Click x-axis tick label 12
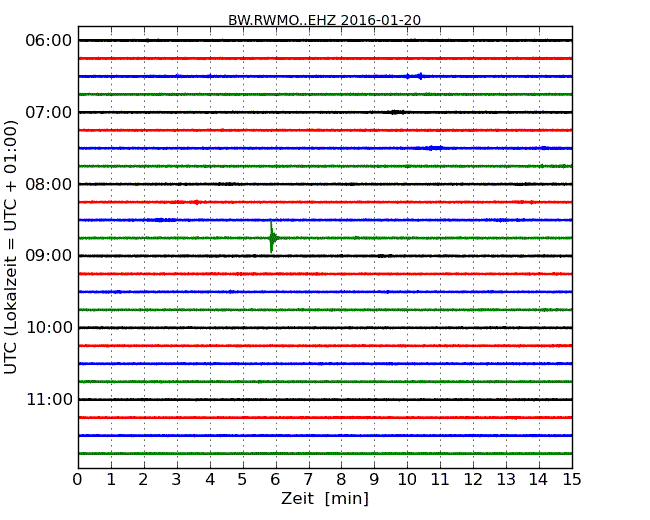Viewport: 650px width, 520px height. [473, 480]
